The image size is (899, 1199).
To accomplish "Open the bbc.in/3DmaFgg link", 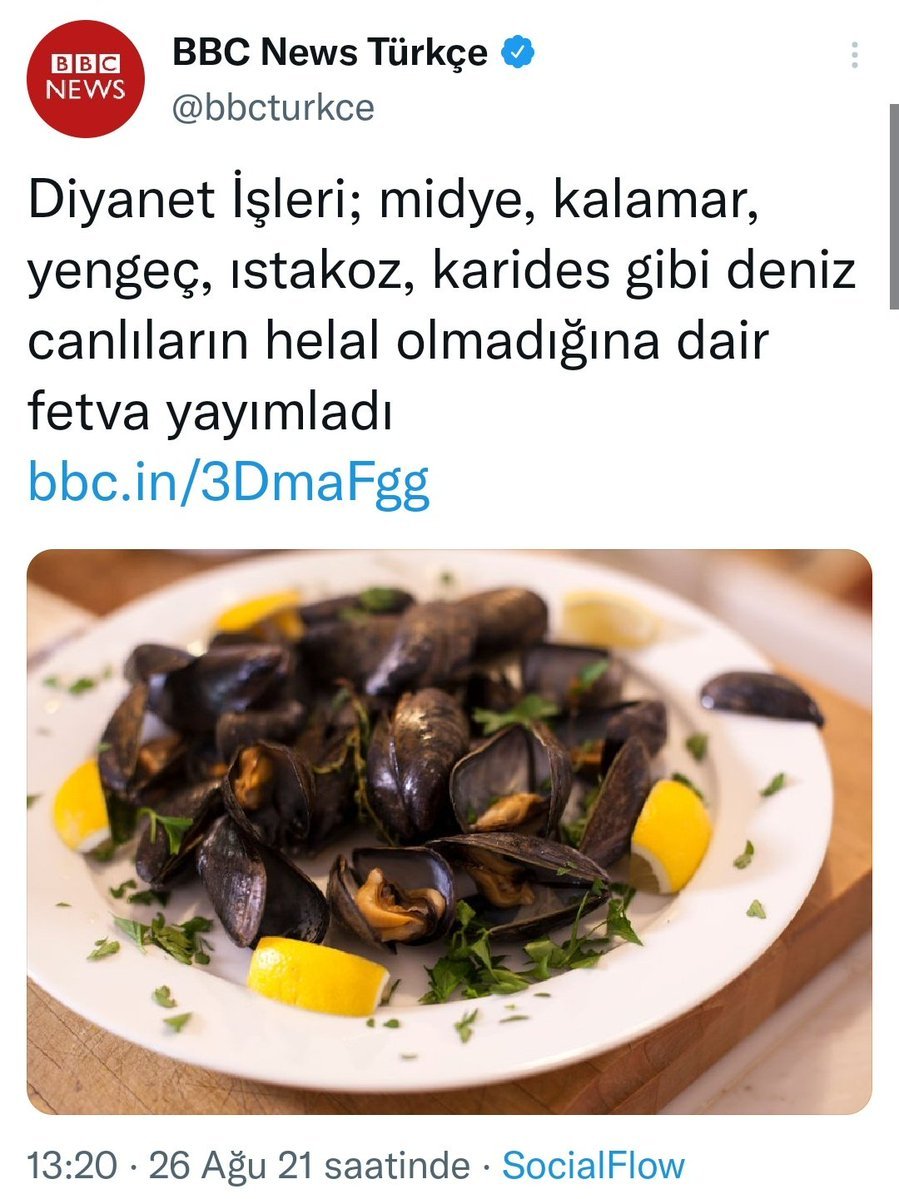I will (x=229, y=483).
